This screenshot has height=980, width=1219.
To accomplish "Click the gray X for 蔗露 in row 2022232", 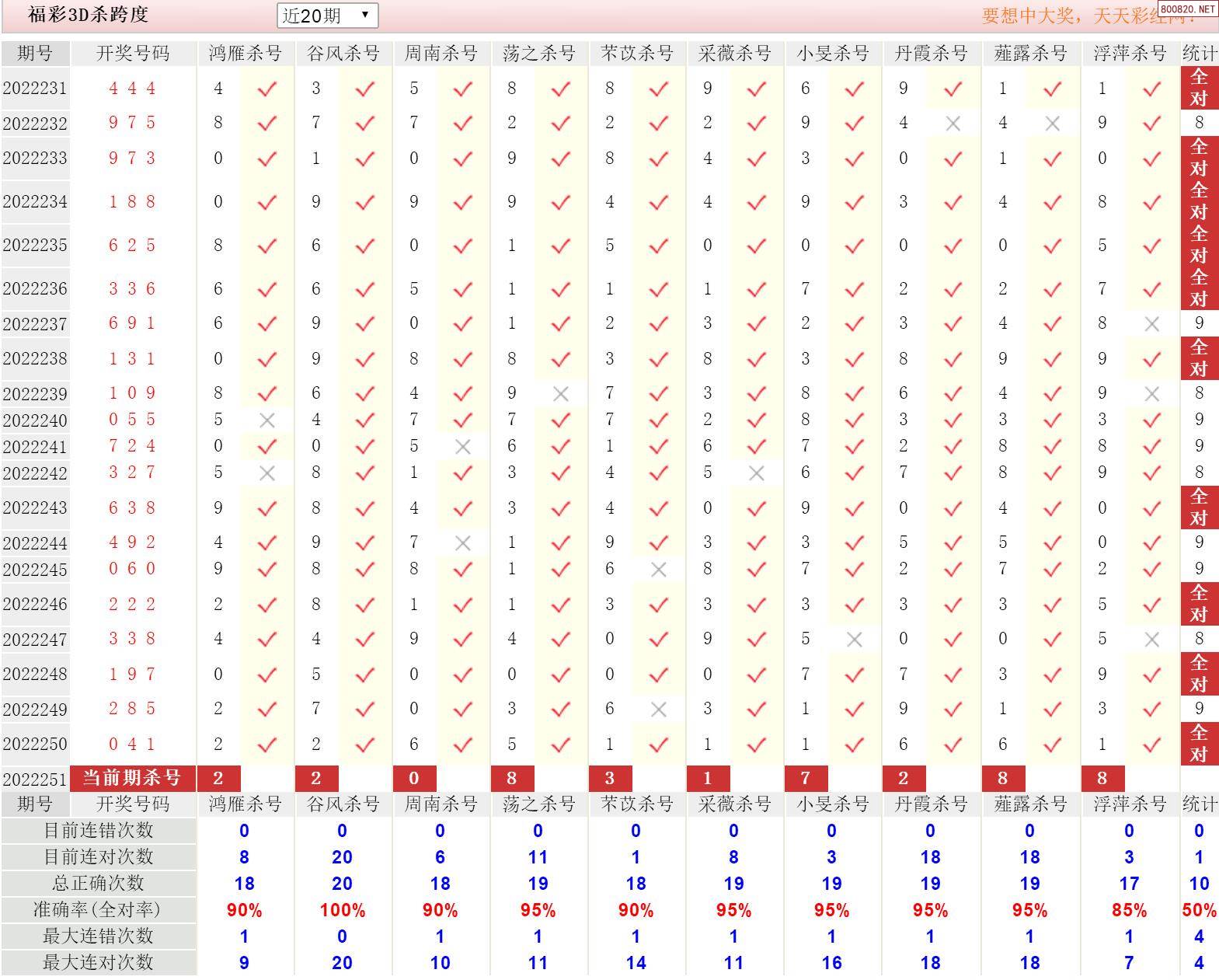I will coord(1053,124).
